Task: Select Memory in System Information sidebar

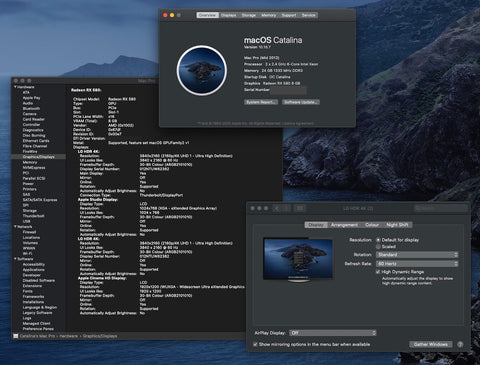Action: (x=30, y=162)
